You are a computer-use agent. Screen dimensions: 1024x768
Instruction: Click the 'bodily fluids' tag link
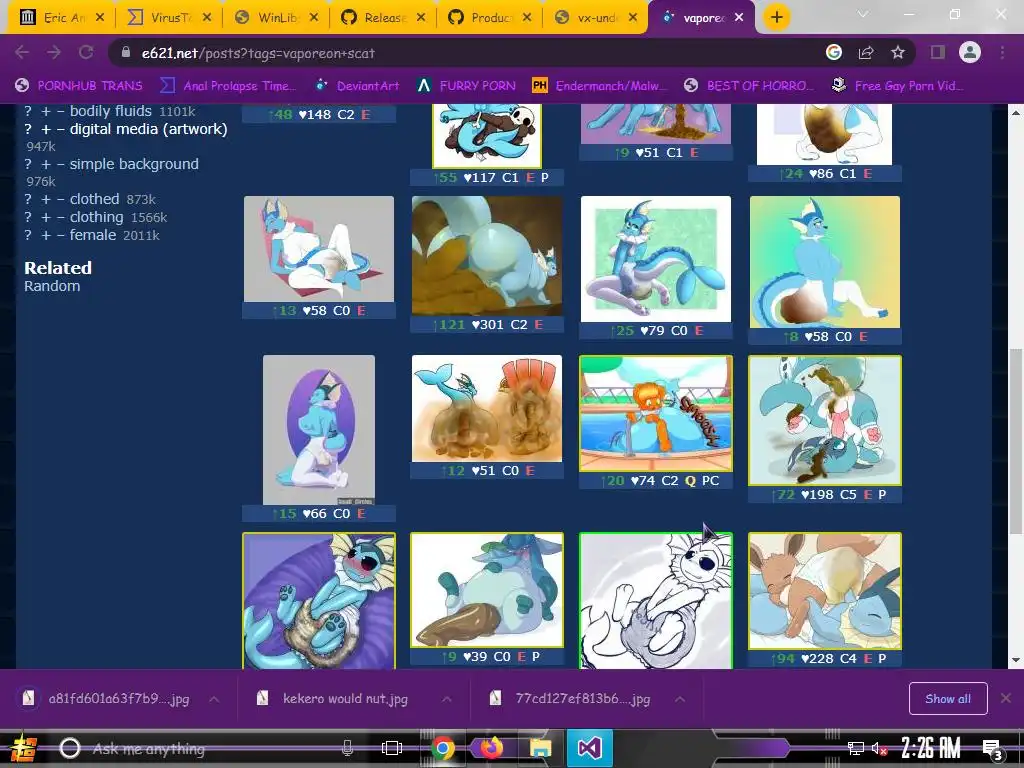(110, 111)
